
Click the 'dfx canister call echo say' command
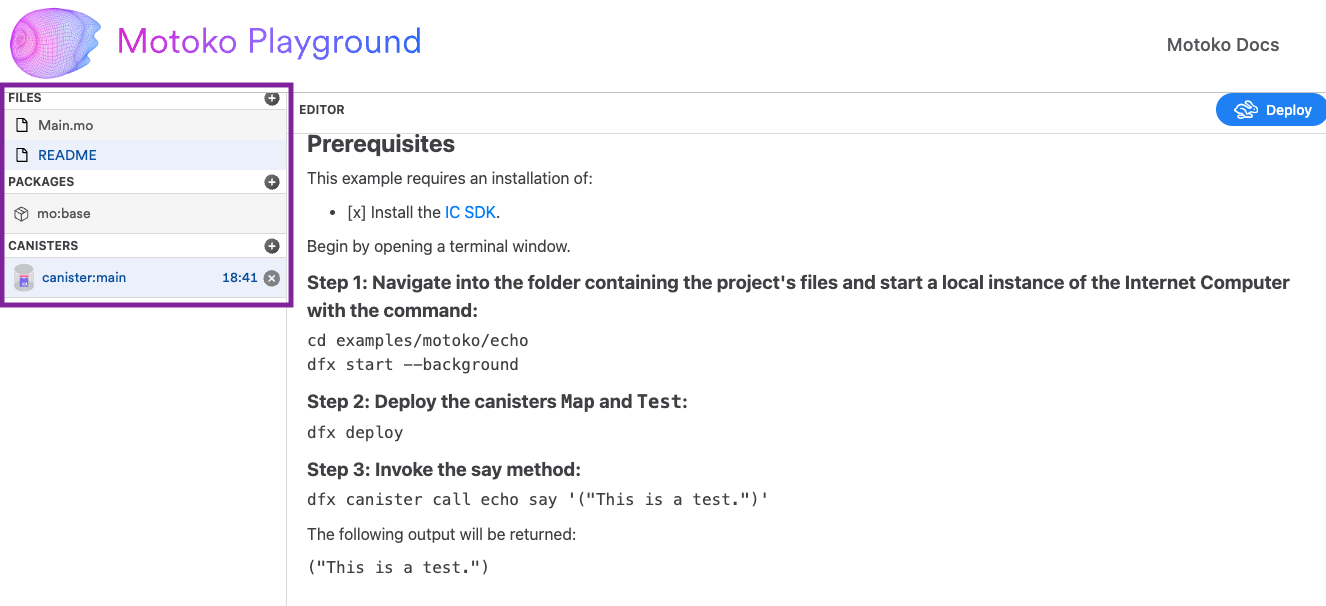click(x=538, y=500)
